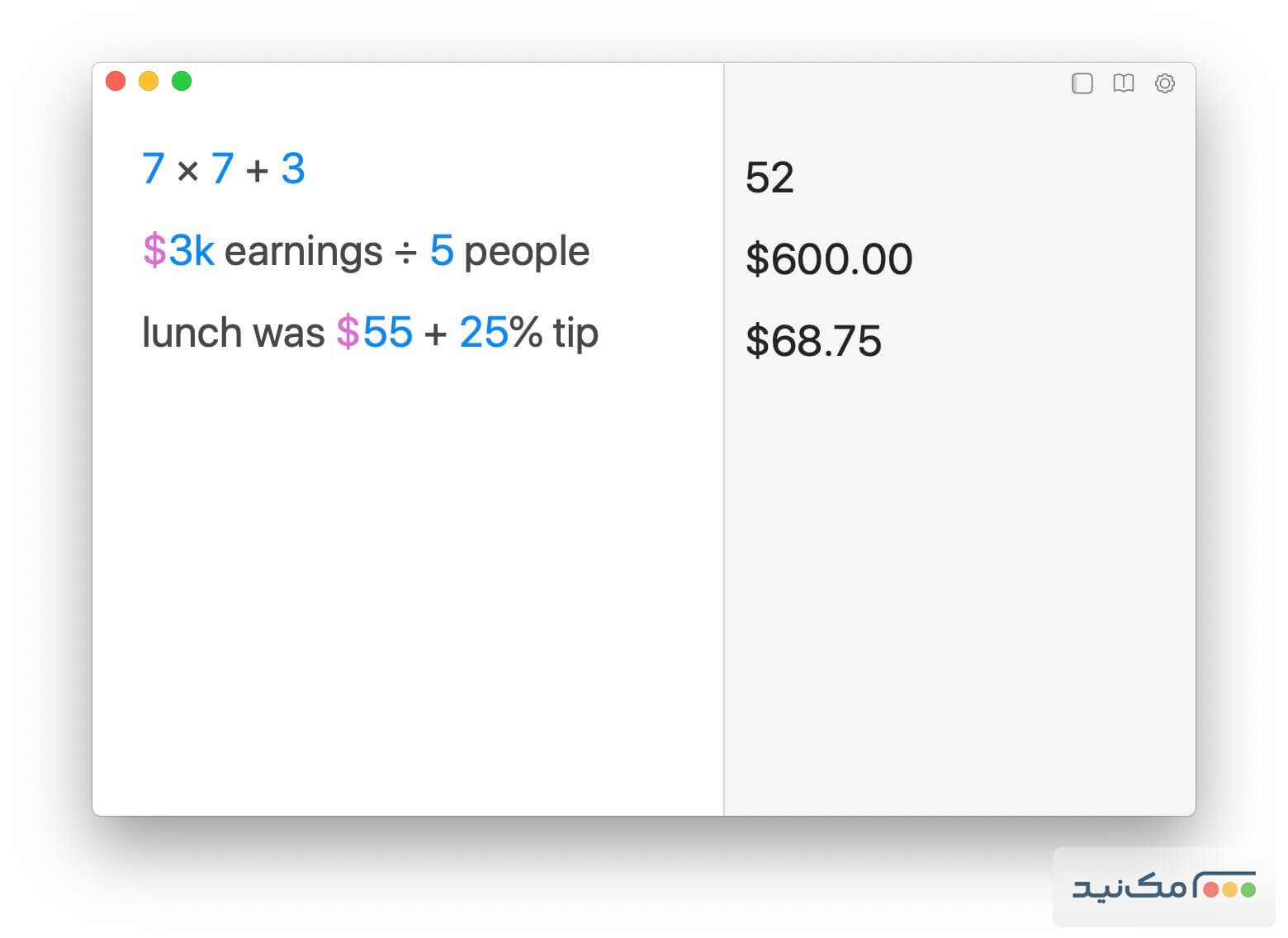Click the division sign in earnings line
1288x938 pixels.
tap(405, 253)
